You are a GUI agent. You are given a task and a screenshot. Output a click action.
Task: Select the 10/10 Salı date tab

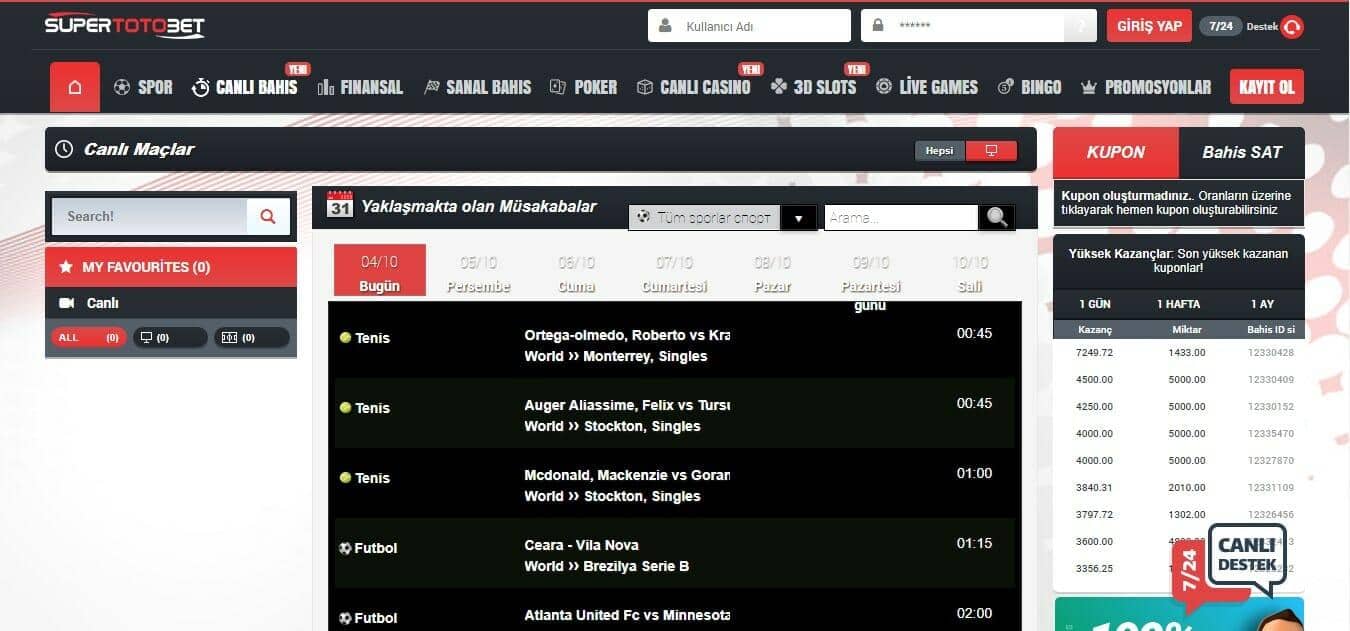click(x=970, y=274)
